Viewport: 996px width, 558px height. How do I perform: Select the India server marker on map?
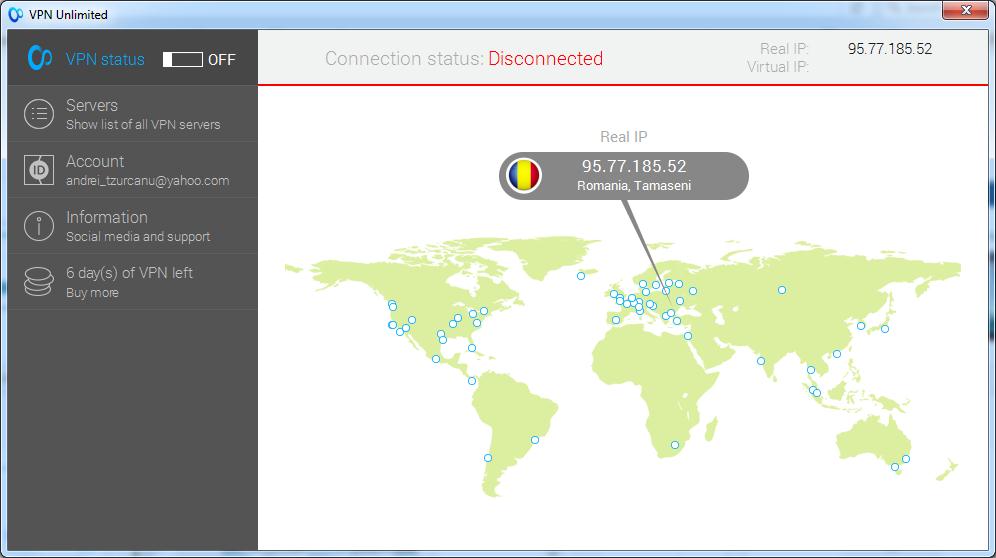pos(761,361)
